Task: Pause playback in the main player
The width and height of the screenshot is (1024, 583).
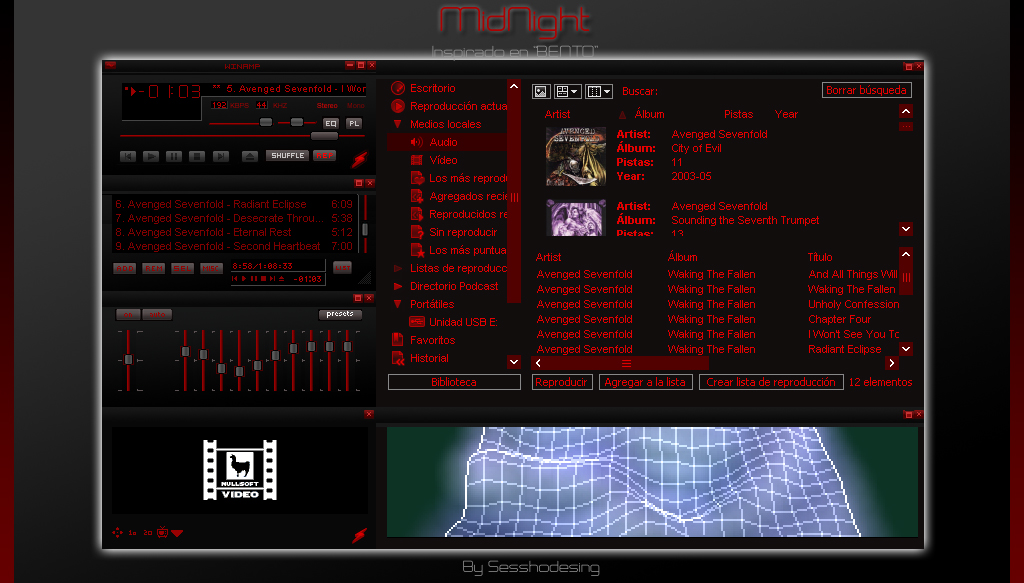Action: 174,156
